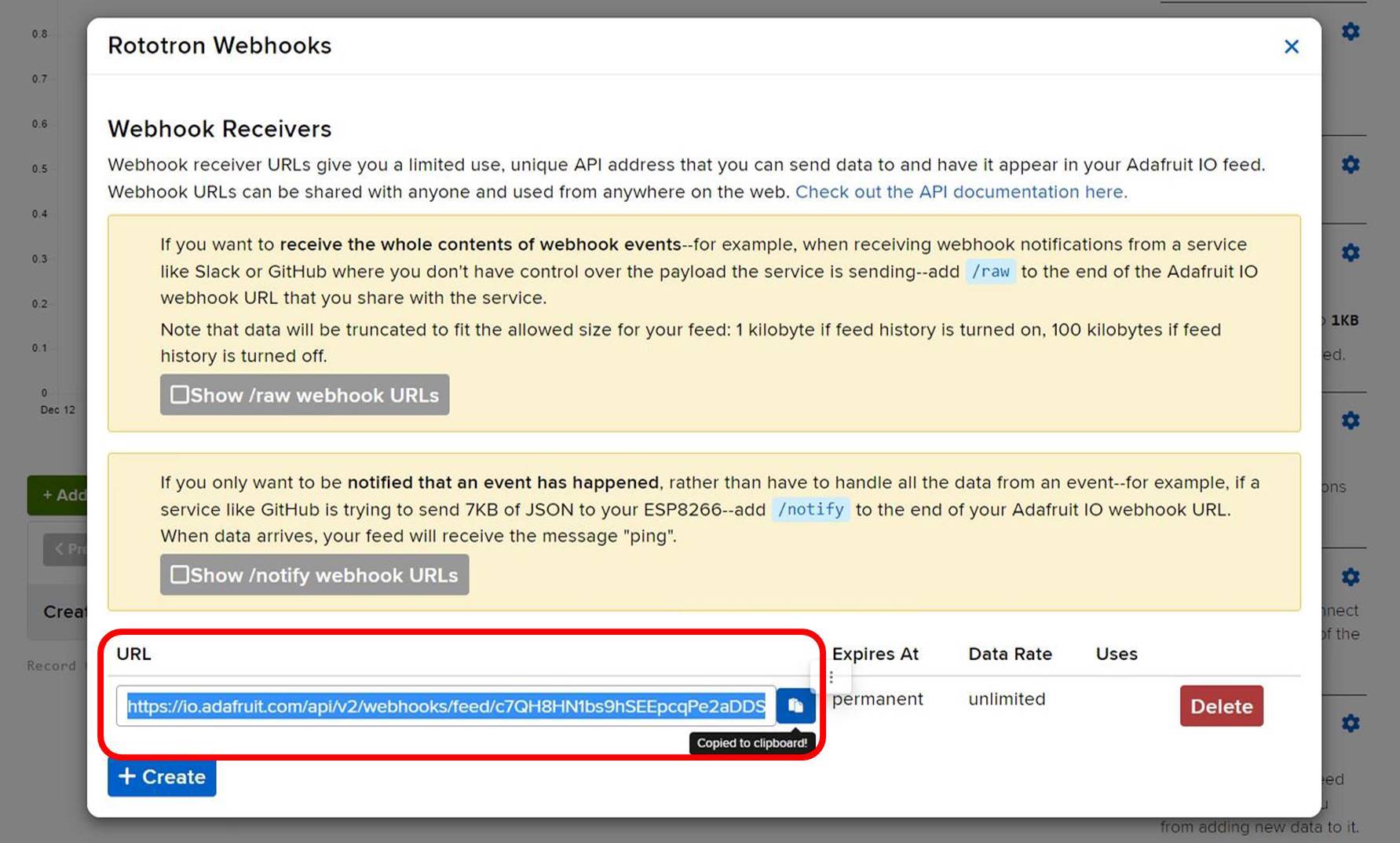Click the Uses column header

[1117, 654]
